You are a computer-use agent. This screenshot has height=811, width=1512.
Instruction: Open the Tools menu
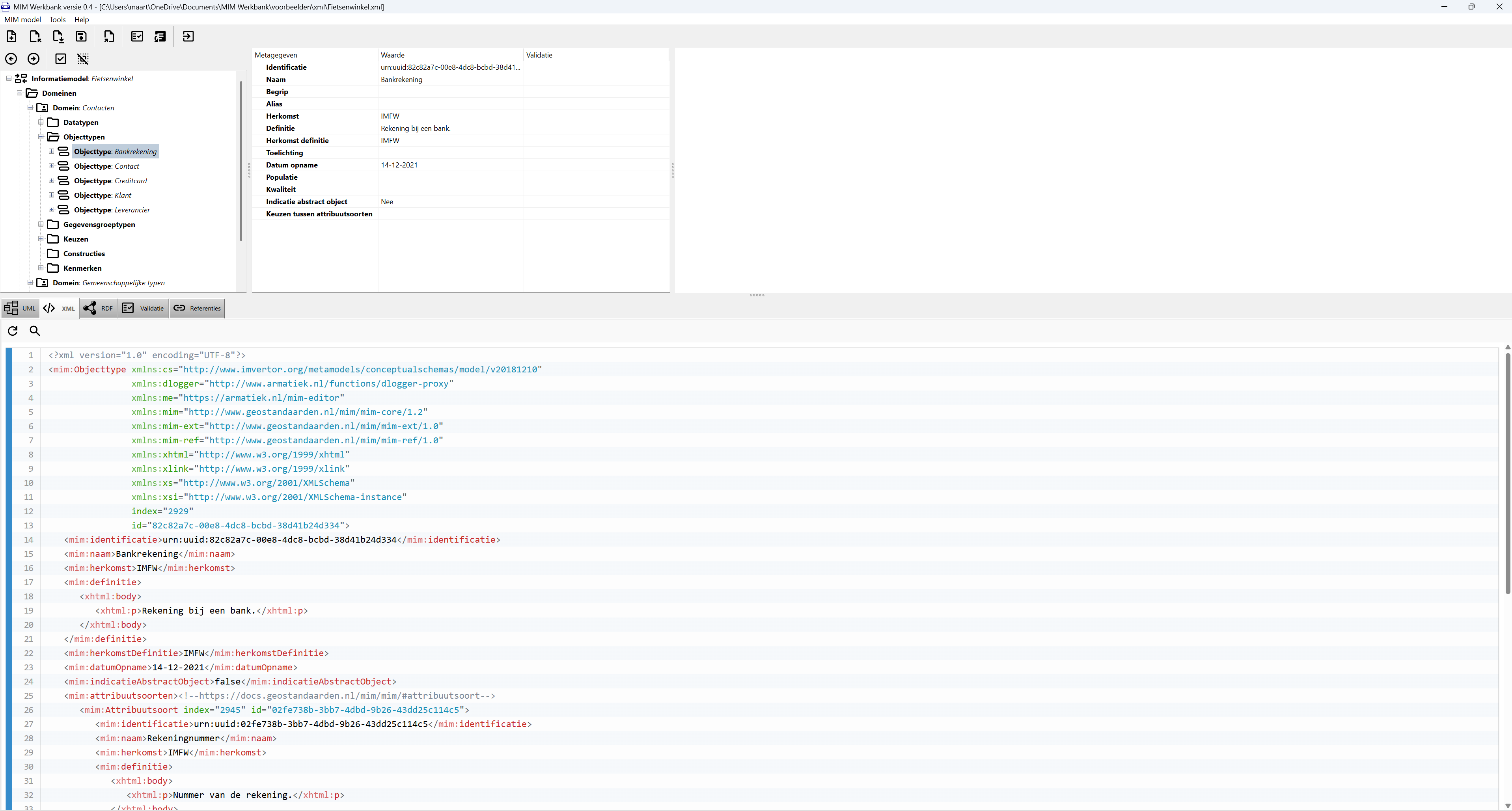pyautogui.click(x=58, y=19)
